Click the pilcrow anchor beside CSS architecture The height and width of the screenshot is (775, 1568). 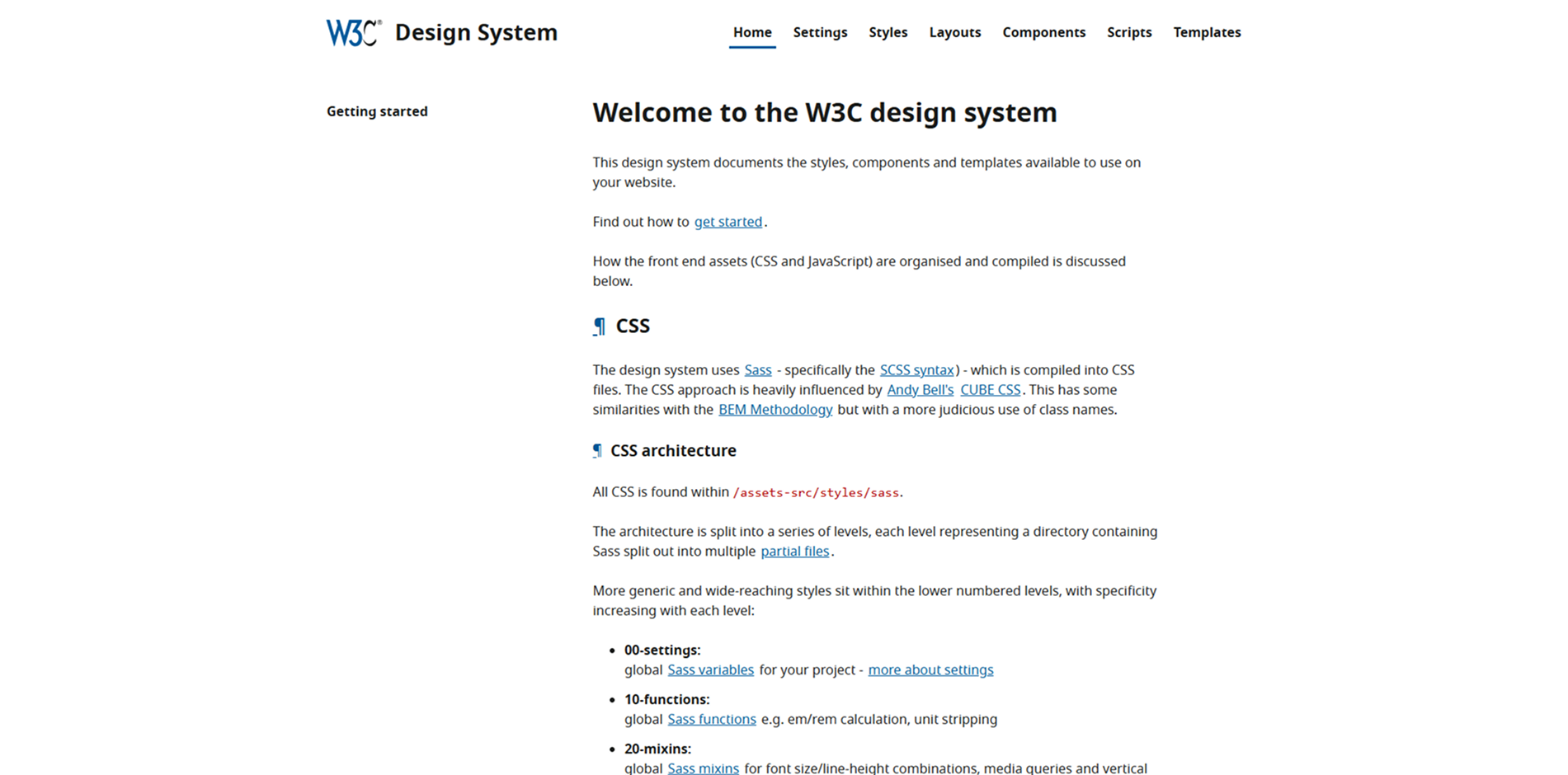[x=598, y=451]
